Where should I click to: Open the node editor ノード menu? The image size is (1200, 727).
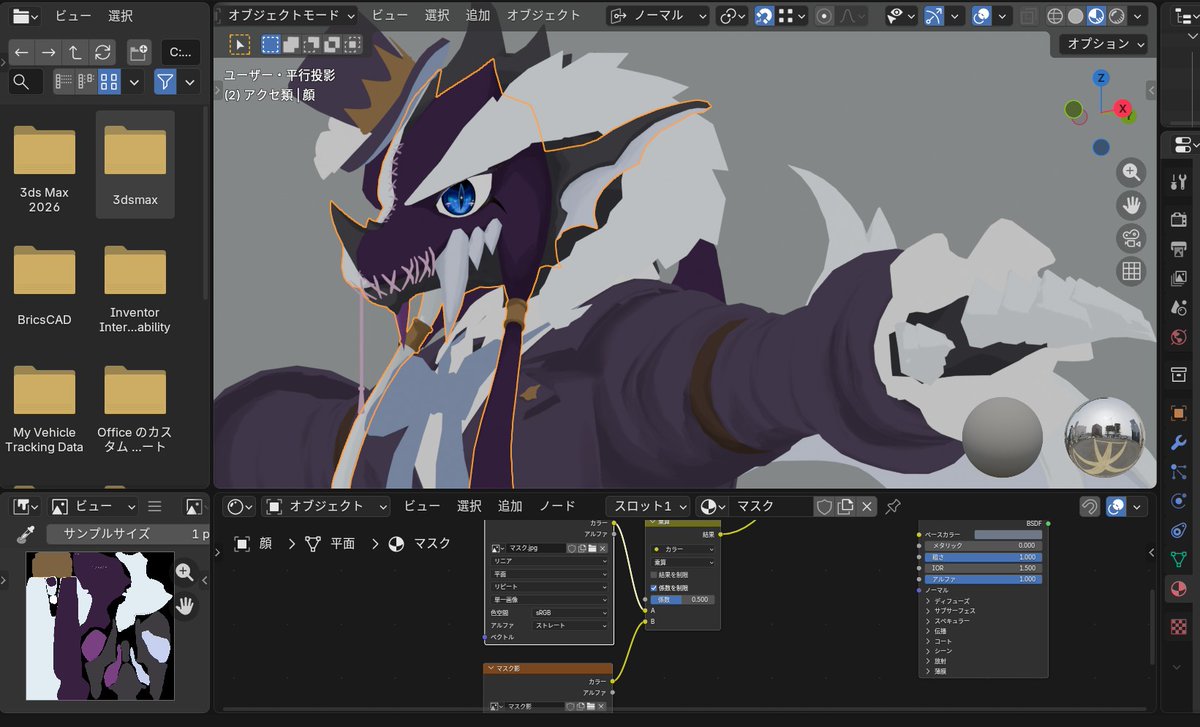point(557,506)
